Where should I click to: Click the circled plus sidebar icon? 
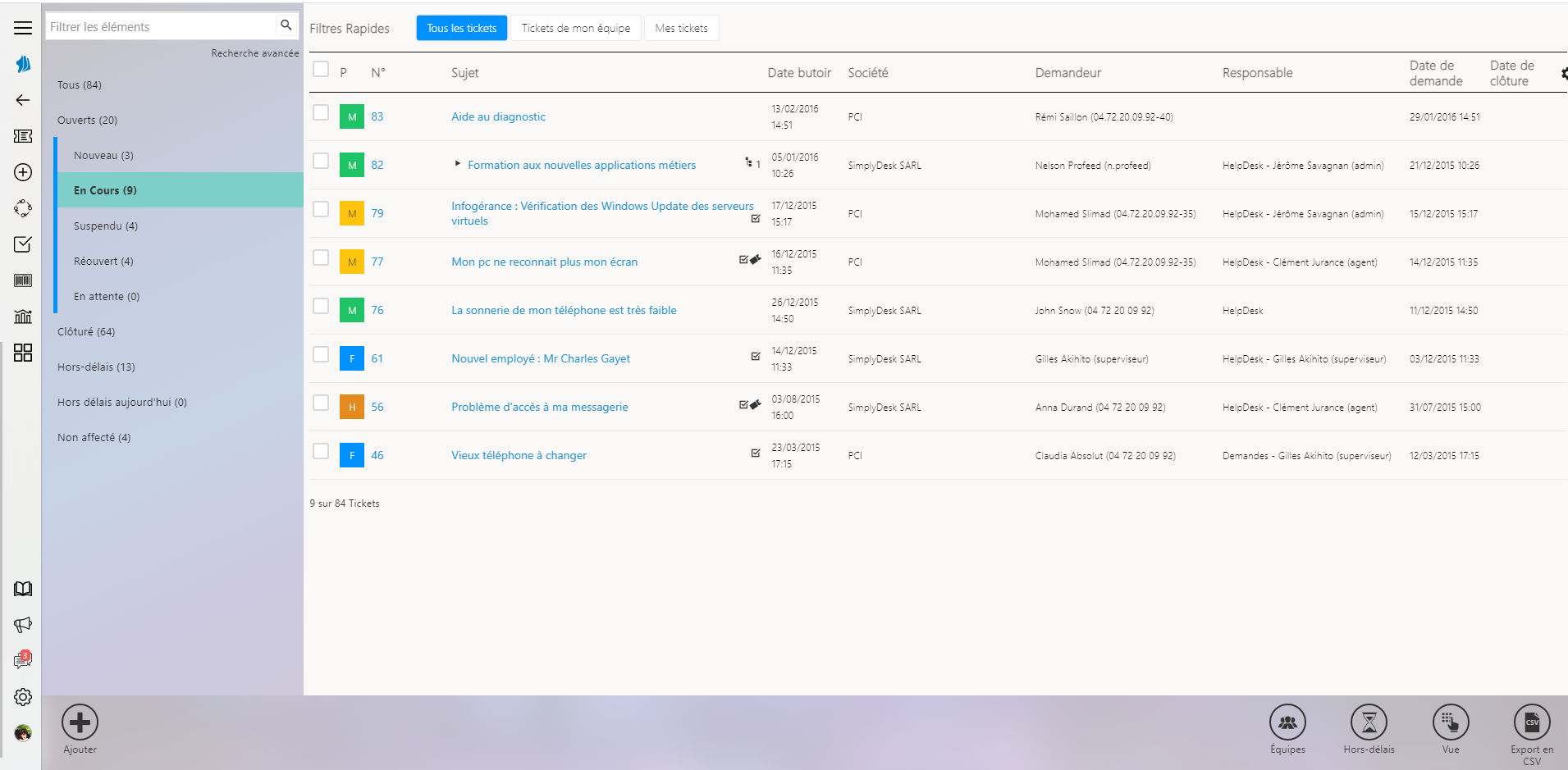coord(23,172)
